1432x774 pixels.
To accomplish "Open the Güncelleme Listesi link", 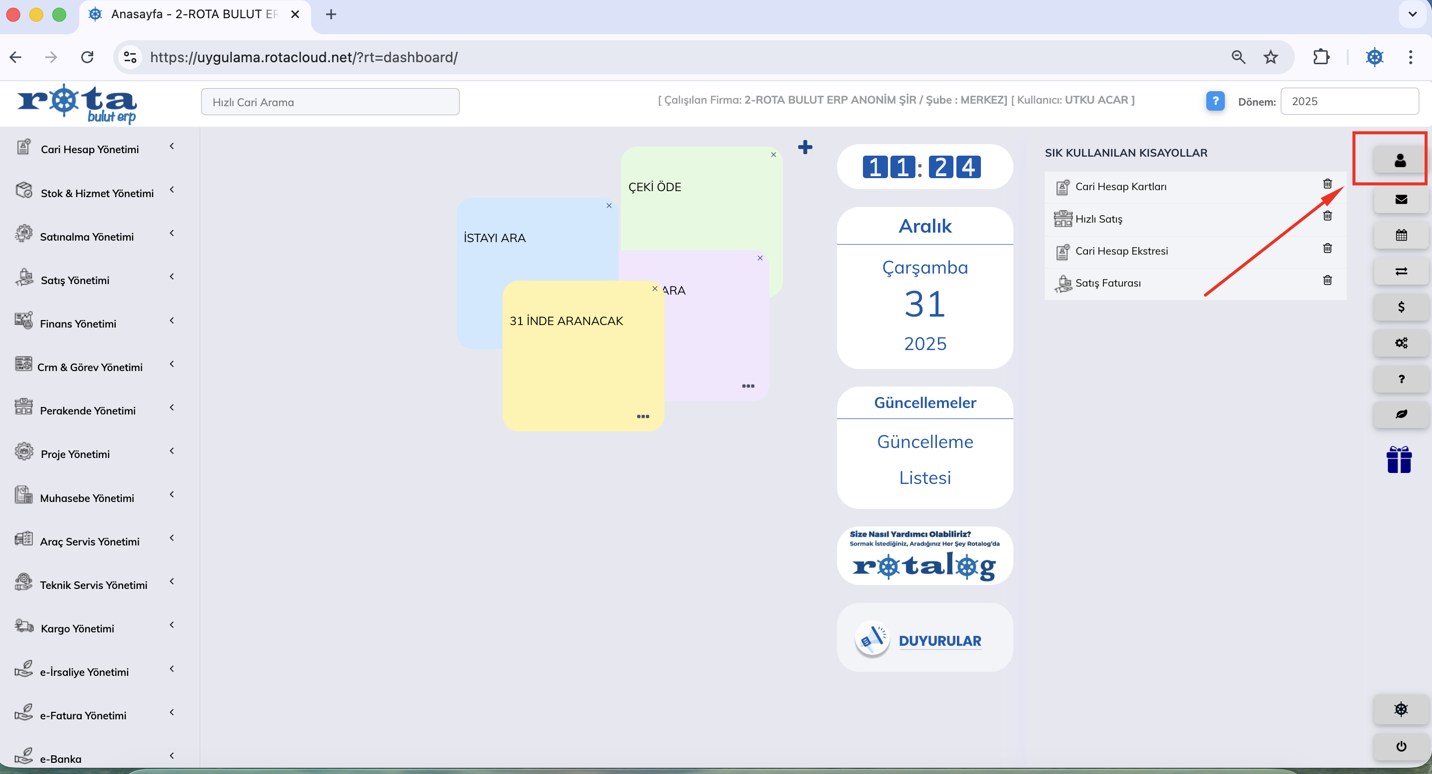I will [x=925, y=459].
